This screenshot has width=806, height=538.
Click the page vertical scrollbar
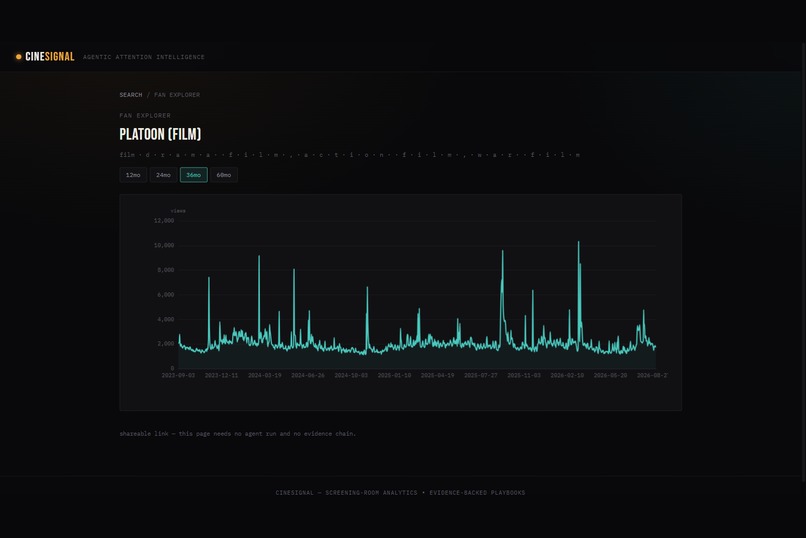click(803, 262)
